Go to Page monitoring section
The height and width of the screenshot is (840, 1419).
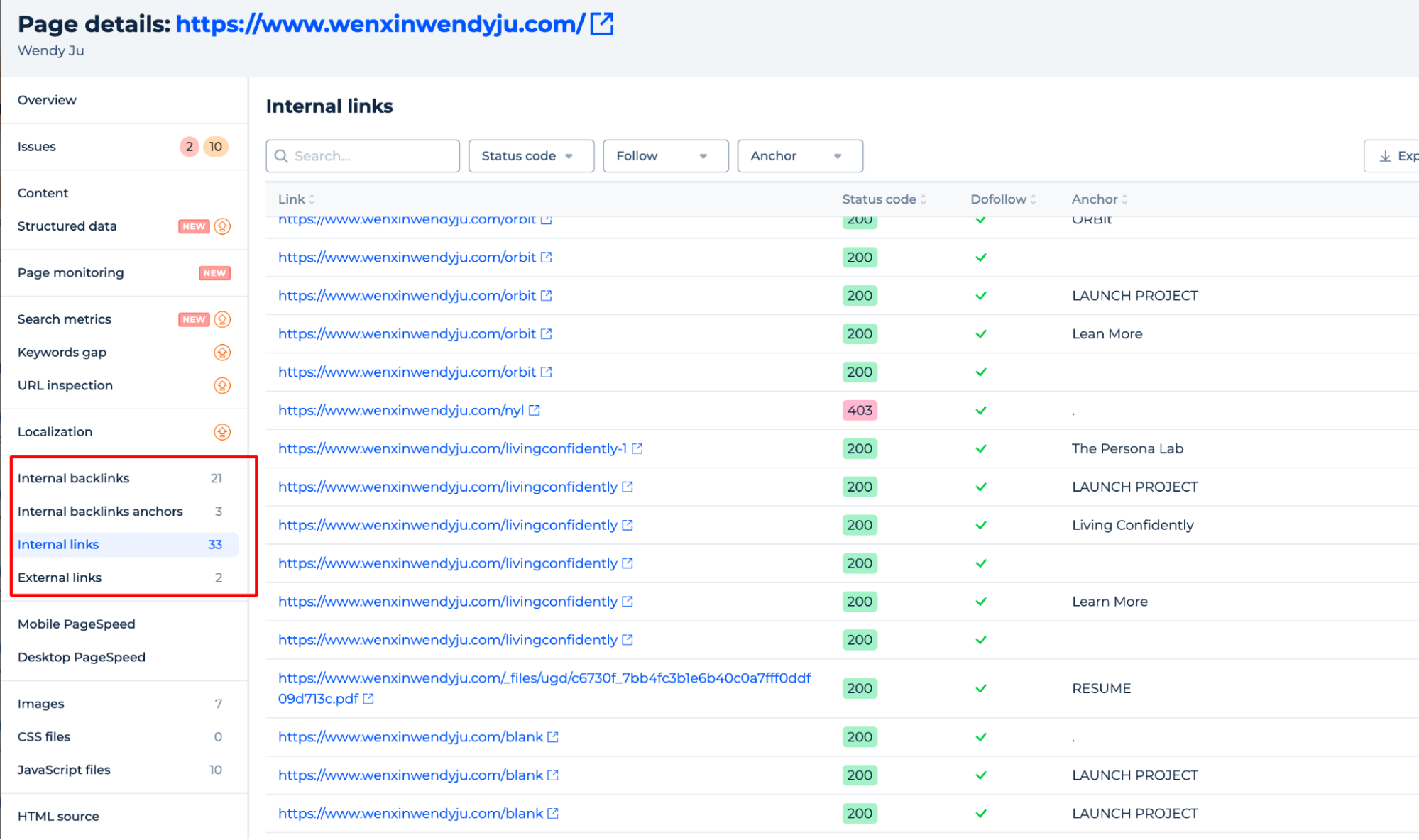pyautogui.click(x=71, y=273)
